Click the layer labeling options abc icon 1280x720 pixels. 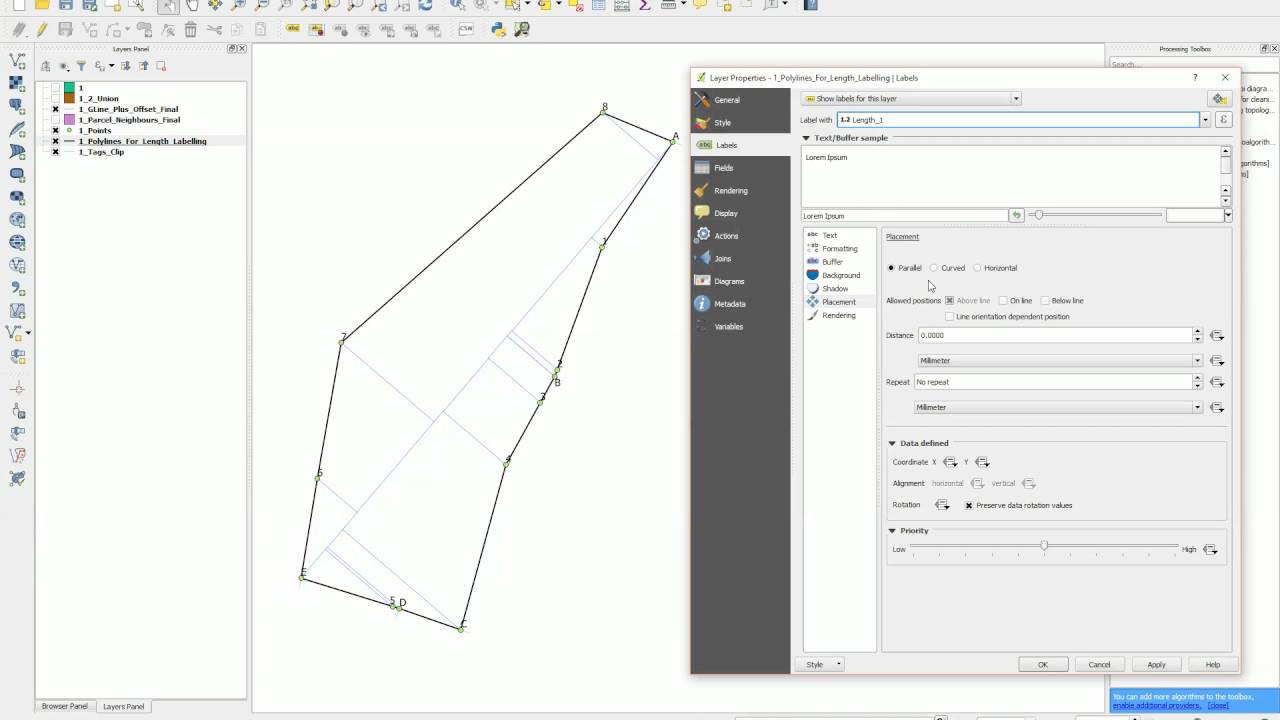click(x=293, y=29)
